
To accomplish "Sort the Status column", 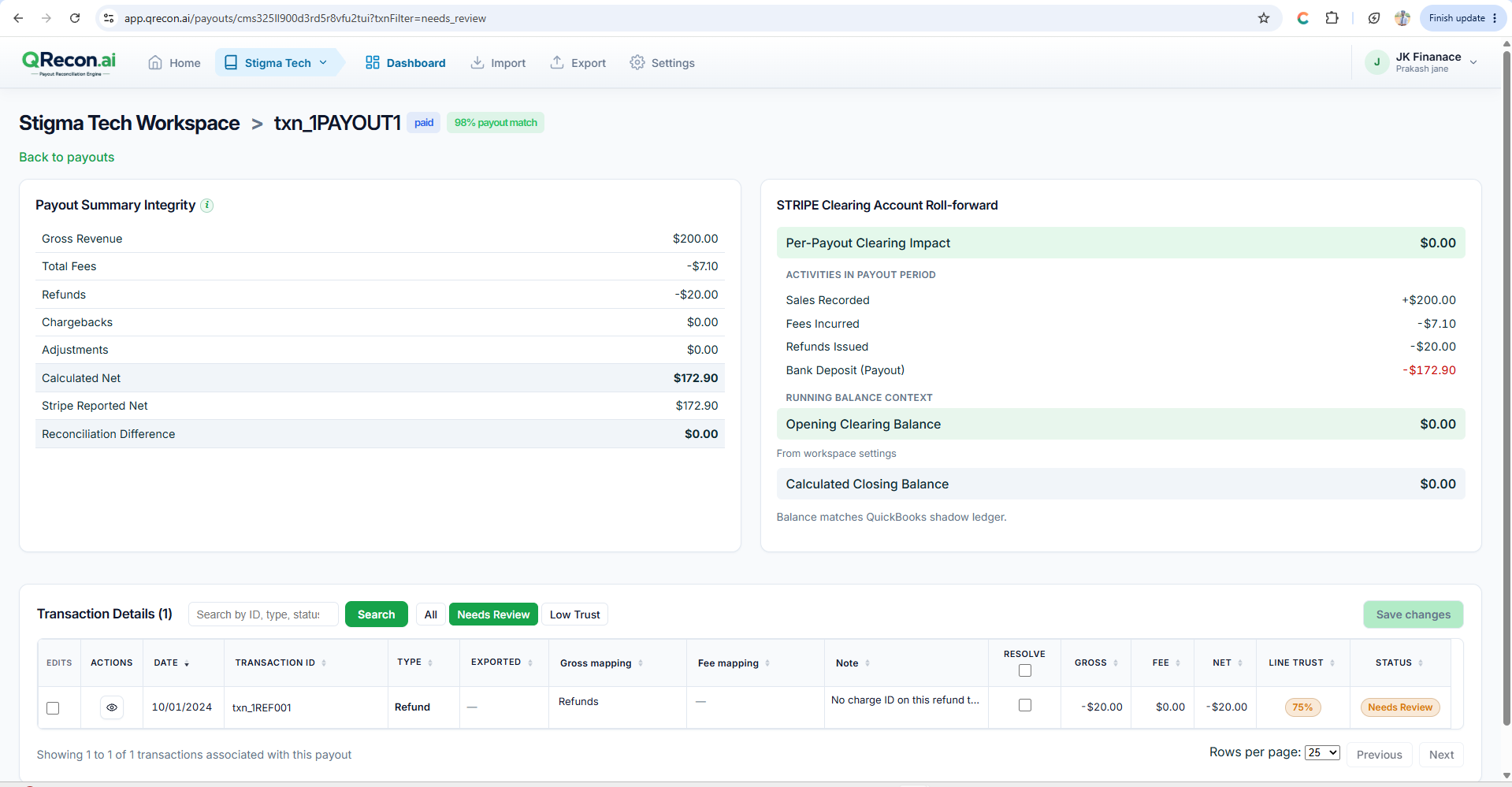I will (x=1421, y=663).
